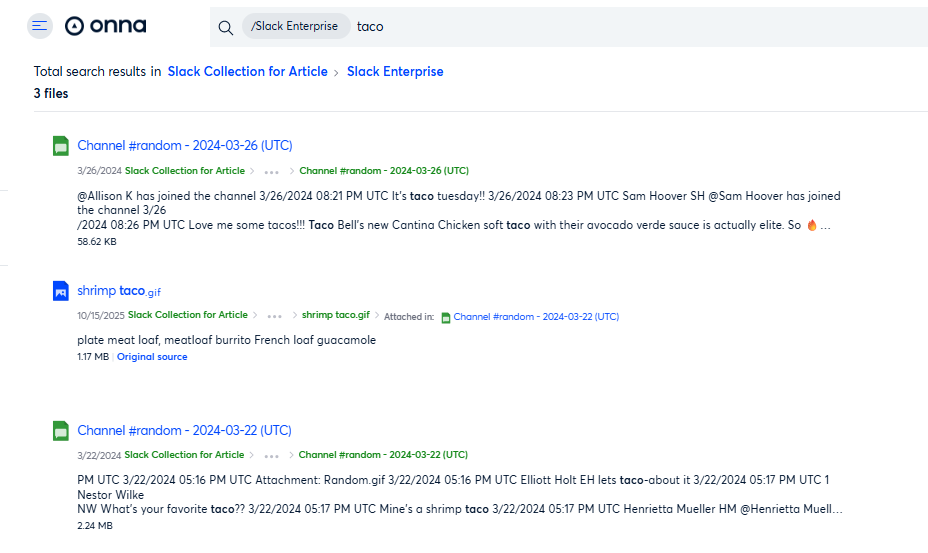Click the green chat icon for 2024-03-26 result

pos(61,146)
